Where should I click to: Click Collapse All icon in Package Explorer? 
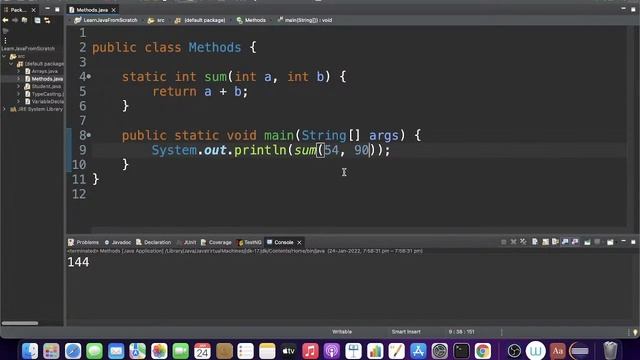point(37,20)
